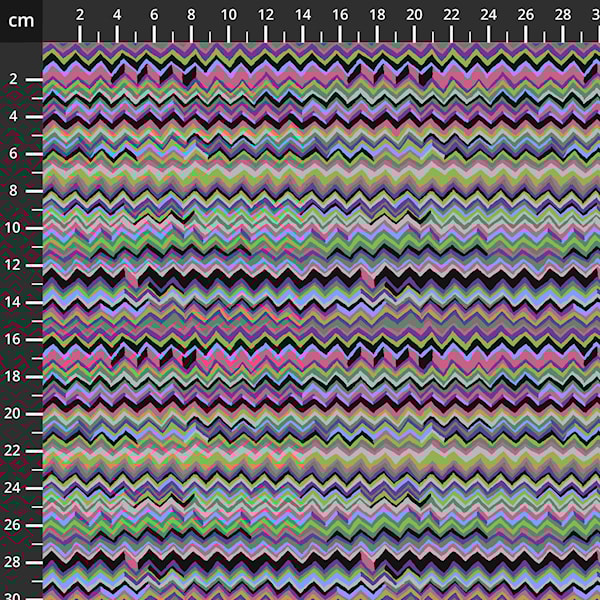Click the 6 mark on top ruler
The width and height of the screenshot is (600, 600).
154,15
